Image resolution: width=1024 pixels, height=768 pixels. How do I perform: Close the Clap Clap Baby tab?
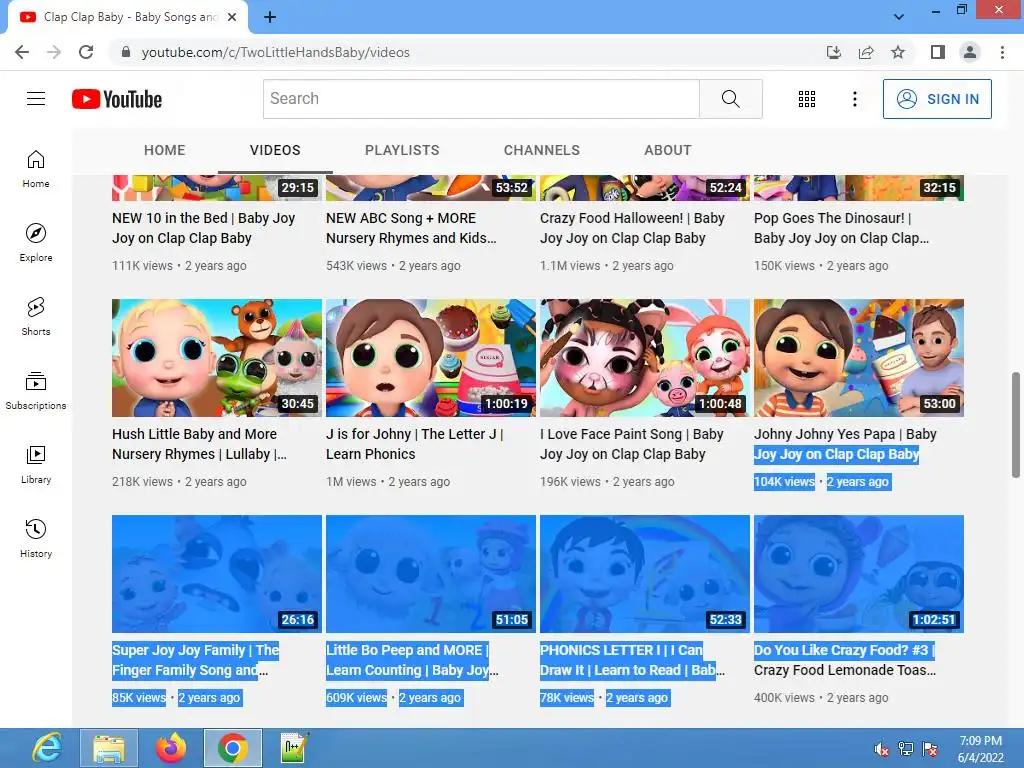click(232, 18)
